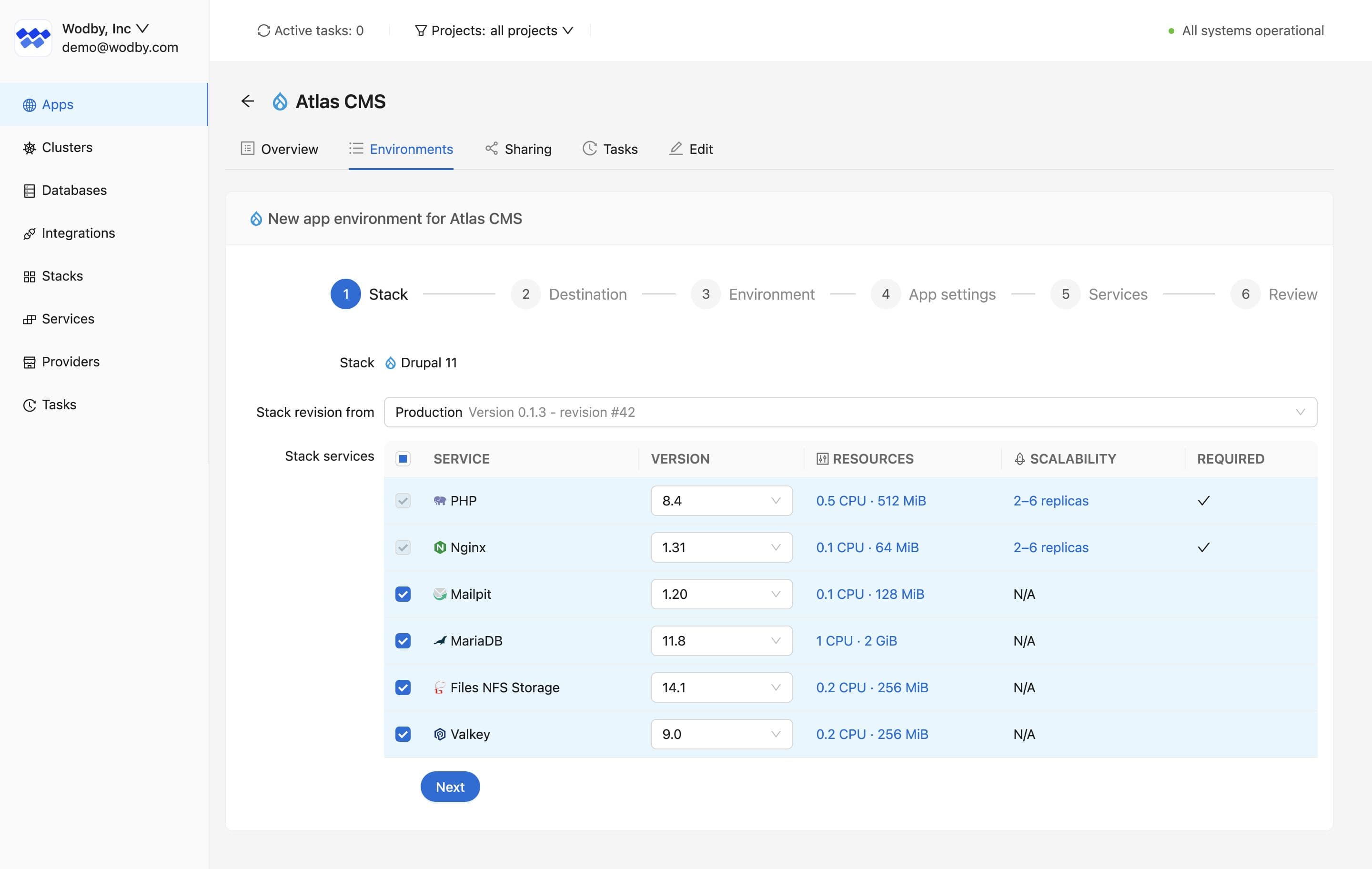
Task: Click step 6 Review in wizard
Action: pyautogui.click(x=1274, y=294)
